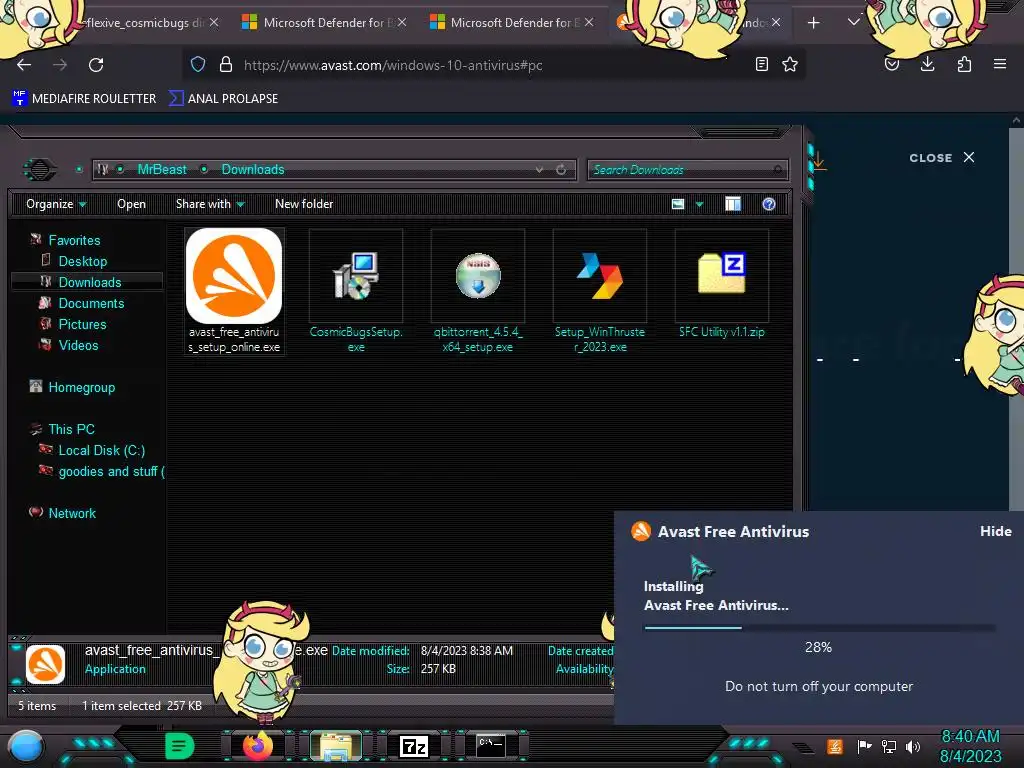Open the Pocket save icon
The width and height of the screenshot is (1024, 768).
[892, 64]
